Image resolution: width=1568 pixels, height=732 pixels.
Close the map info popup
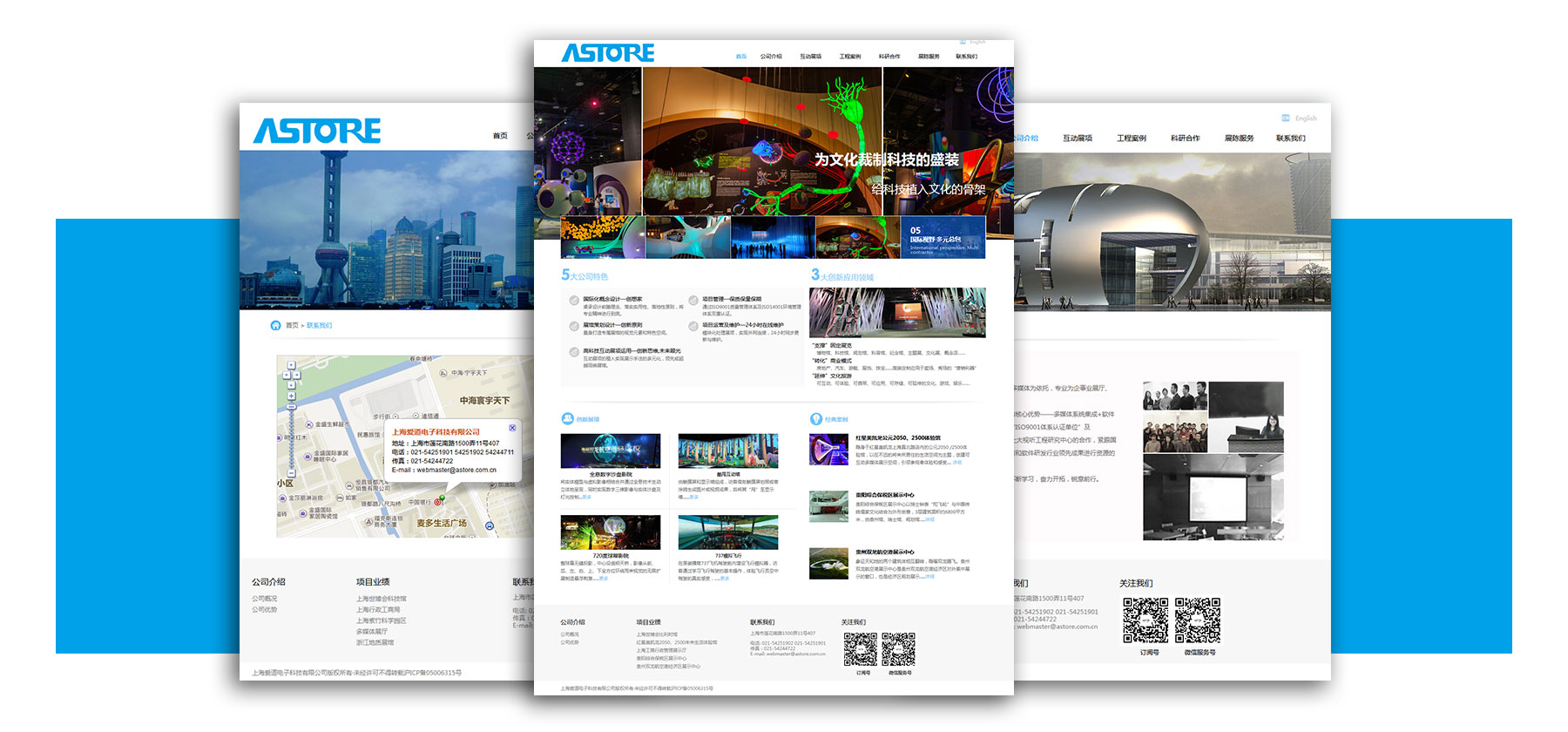click(x=512, y=428)
